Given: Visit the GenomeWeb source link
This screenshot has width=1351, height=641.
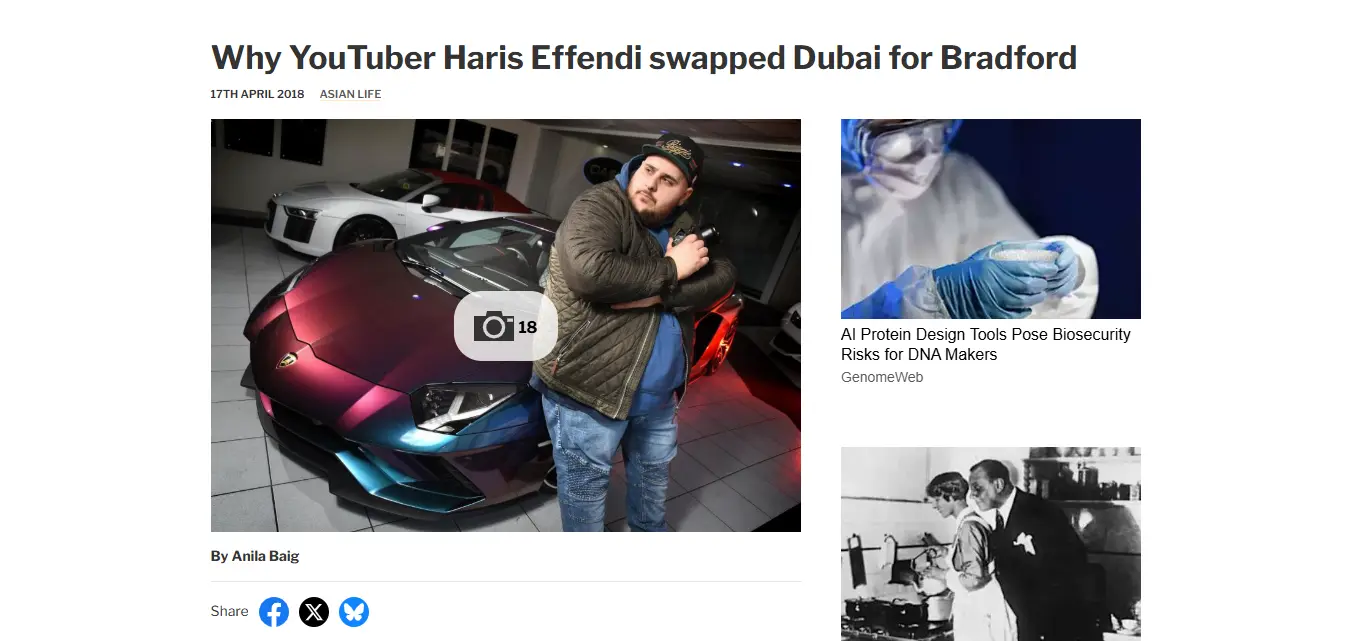Looking at the screenshot, I should click(882, 377).
